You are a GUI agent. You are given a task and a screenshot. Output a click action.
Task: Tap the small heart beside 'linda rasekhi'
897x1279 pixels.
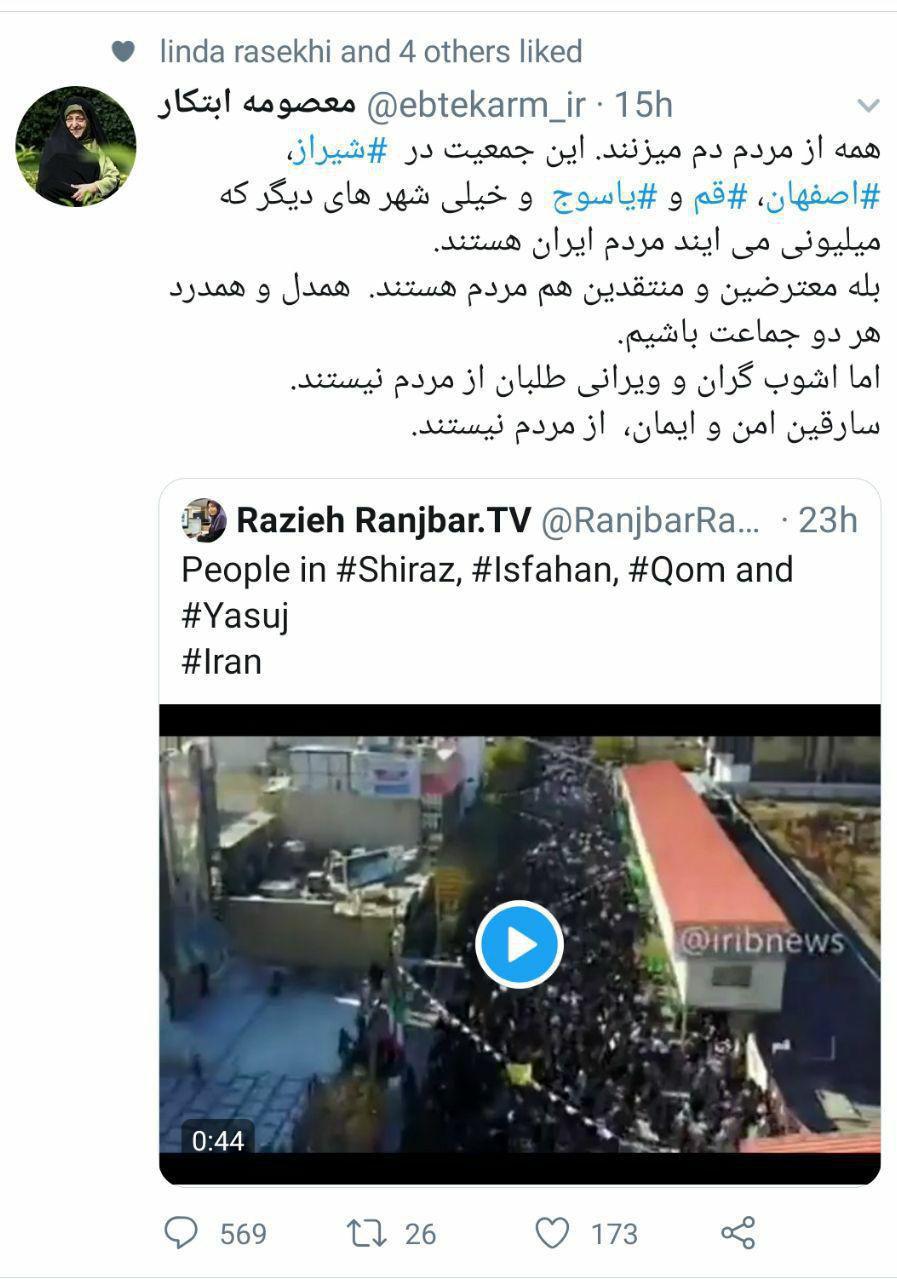(123, 51)
